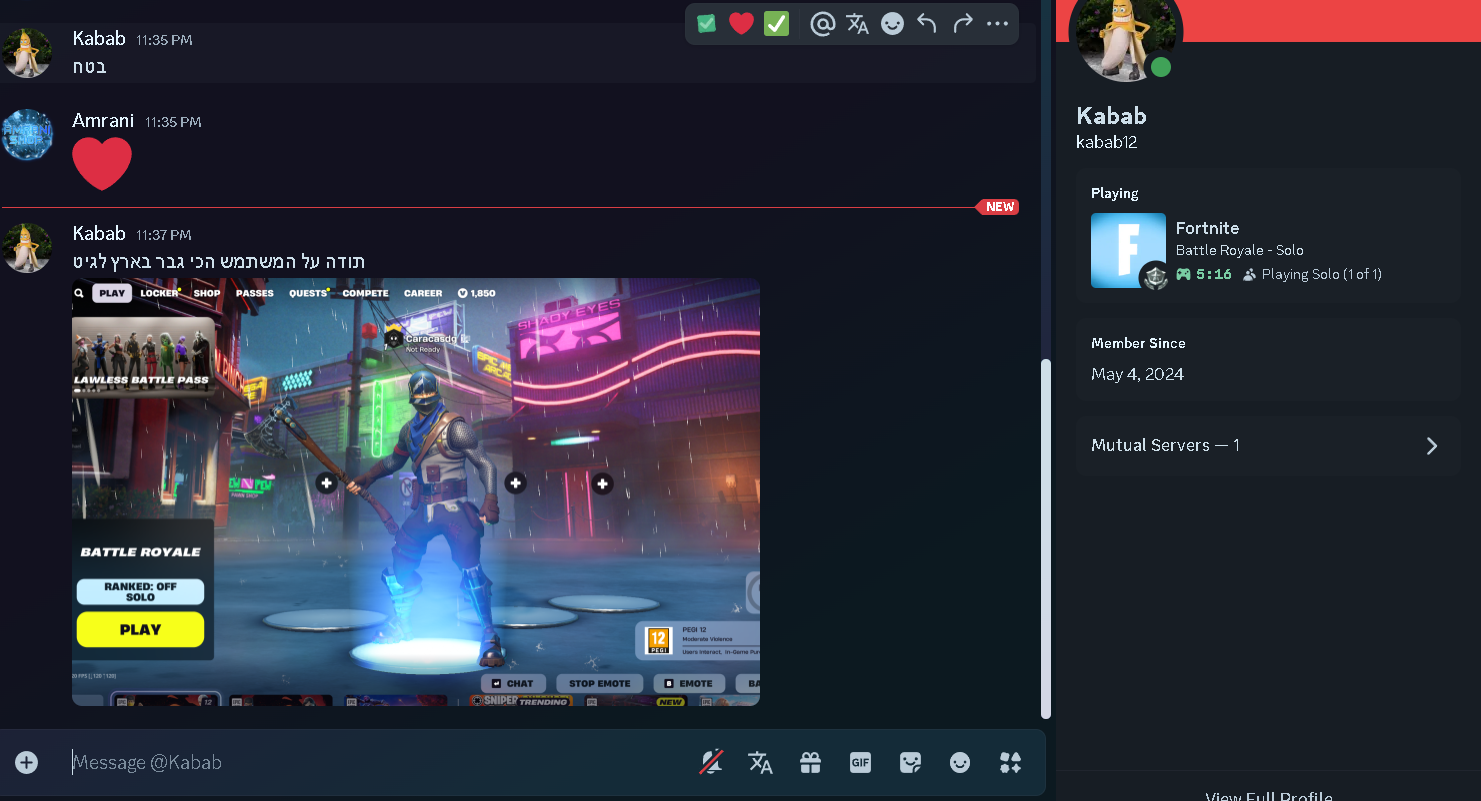
Task: Click the 'Battle Royale - Solo' text
Action: (x=1240, y=250)
